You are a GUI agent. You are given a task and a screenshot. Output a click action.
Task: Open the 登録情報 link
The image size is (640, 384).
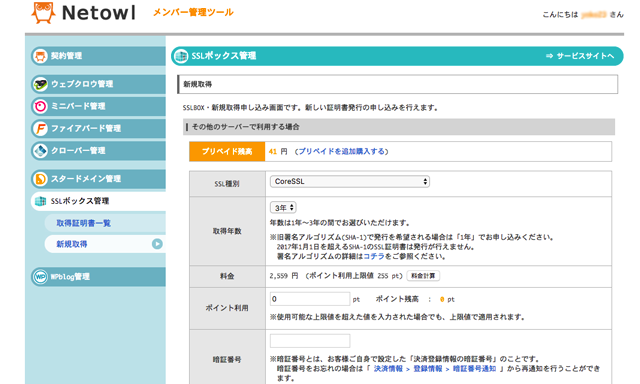tap(427, 368)
